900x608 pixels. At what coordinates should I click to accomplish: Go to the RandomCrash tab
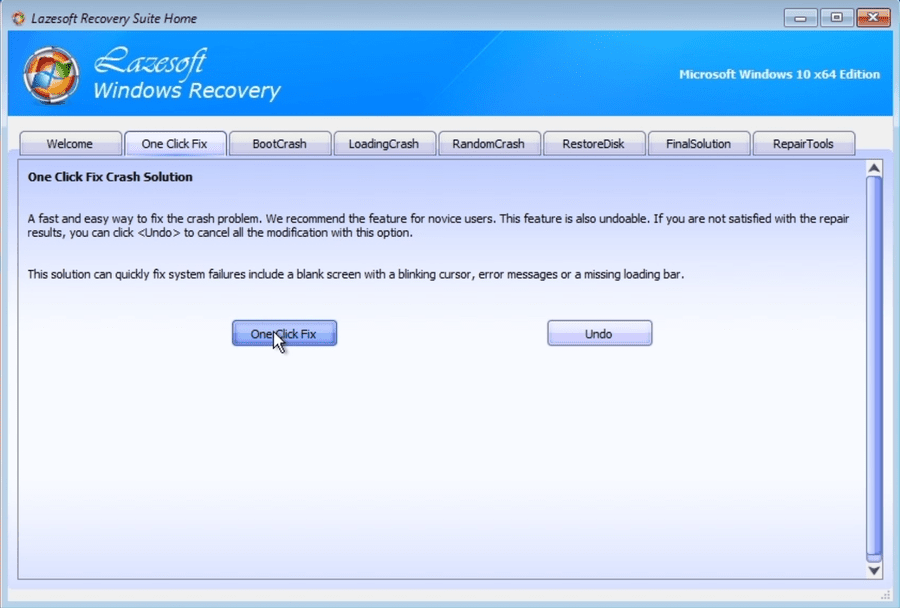(489, 144)
